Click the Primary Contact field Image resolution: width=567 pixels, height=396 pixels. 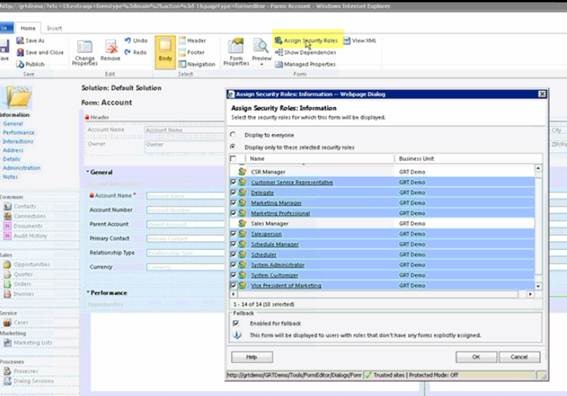coord(186,239)
